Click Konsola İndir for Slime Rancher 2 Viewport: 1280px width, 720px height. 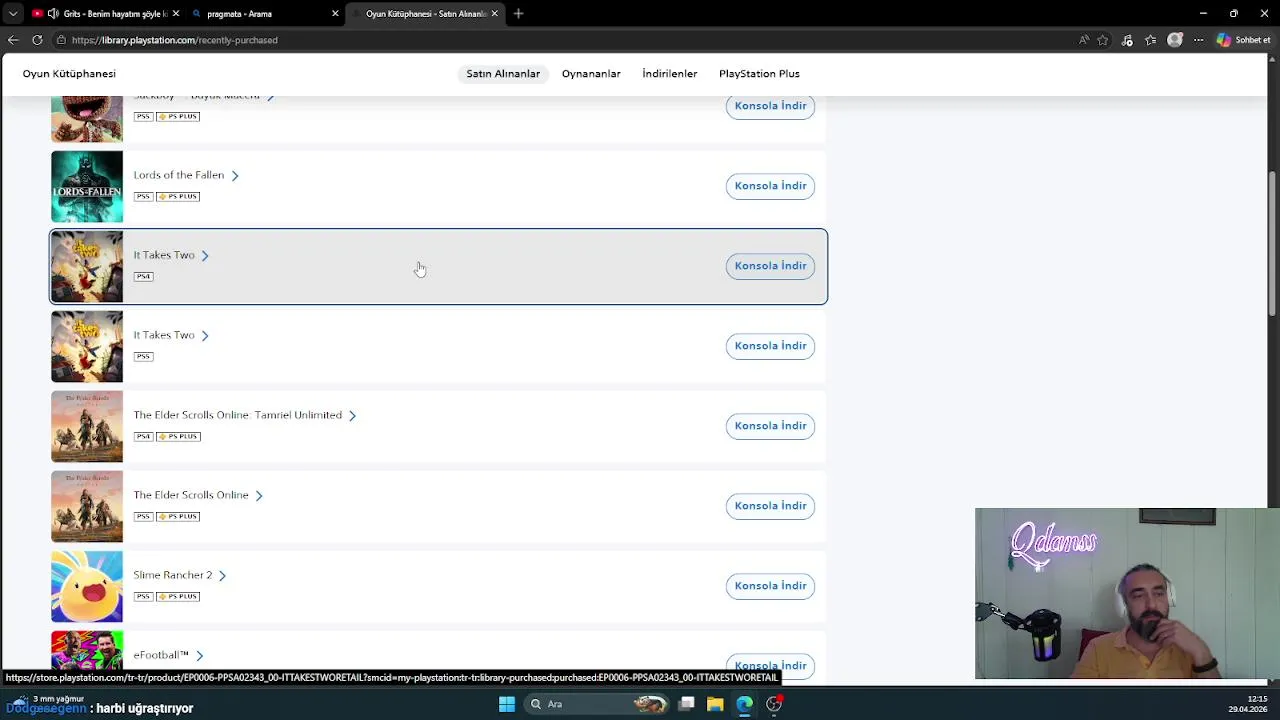coord(770,586)
